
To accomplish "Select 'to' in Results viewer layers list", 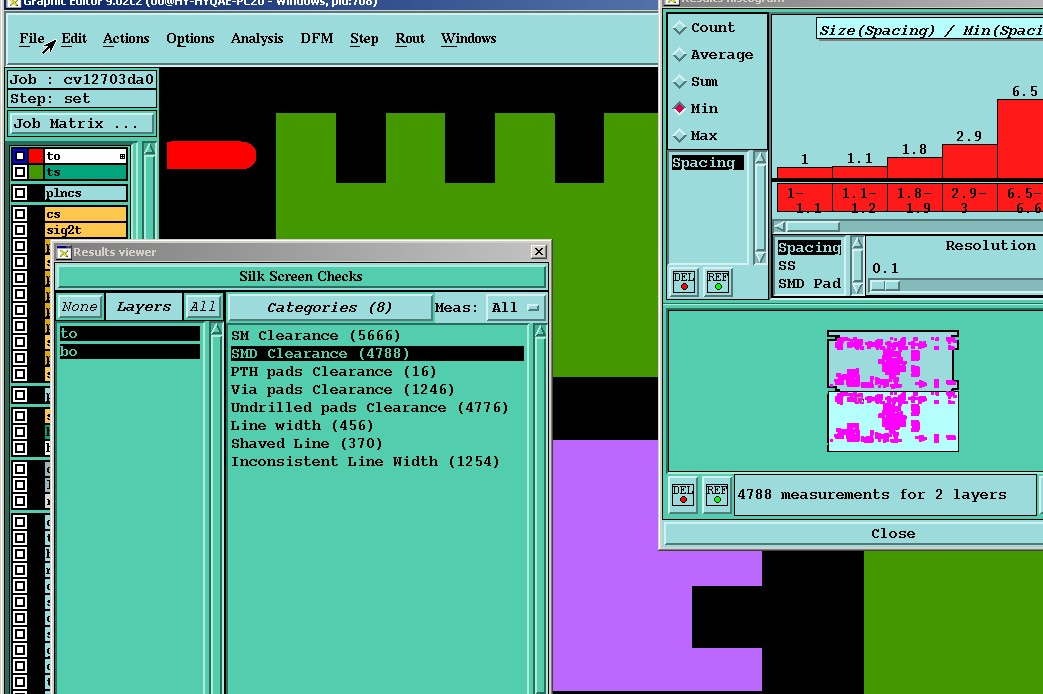I will pyautogui.click(x=130, y=333).
